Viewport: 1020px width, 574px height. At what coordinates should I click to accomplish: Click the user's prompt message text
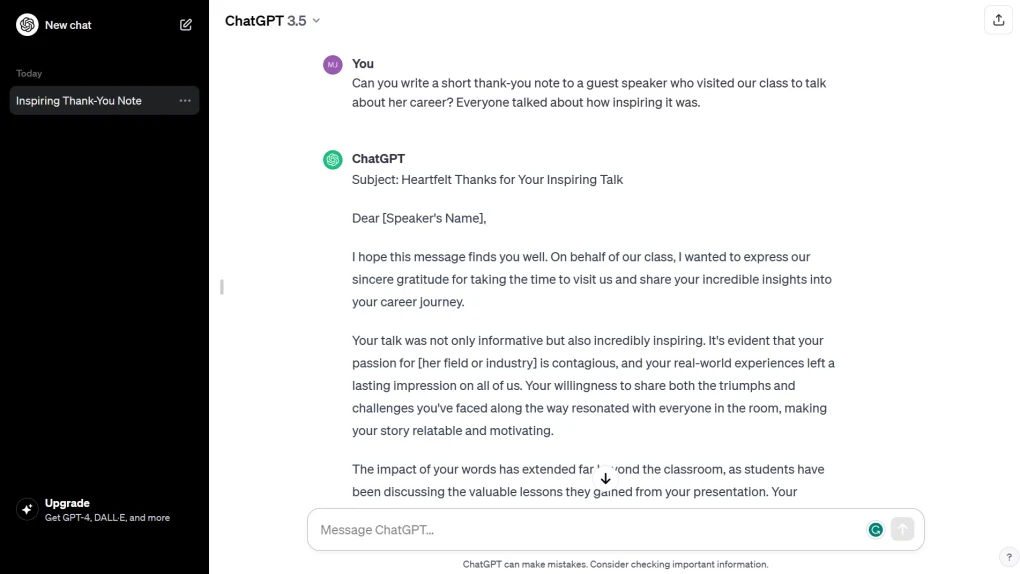(589, 92)
